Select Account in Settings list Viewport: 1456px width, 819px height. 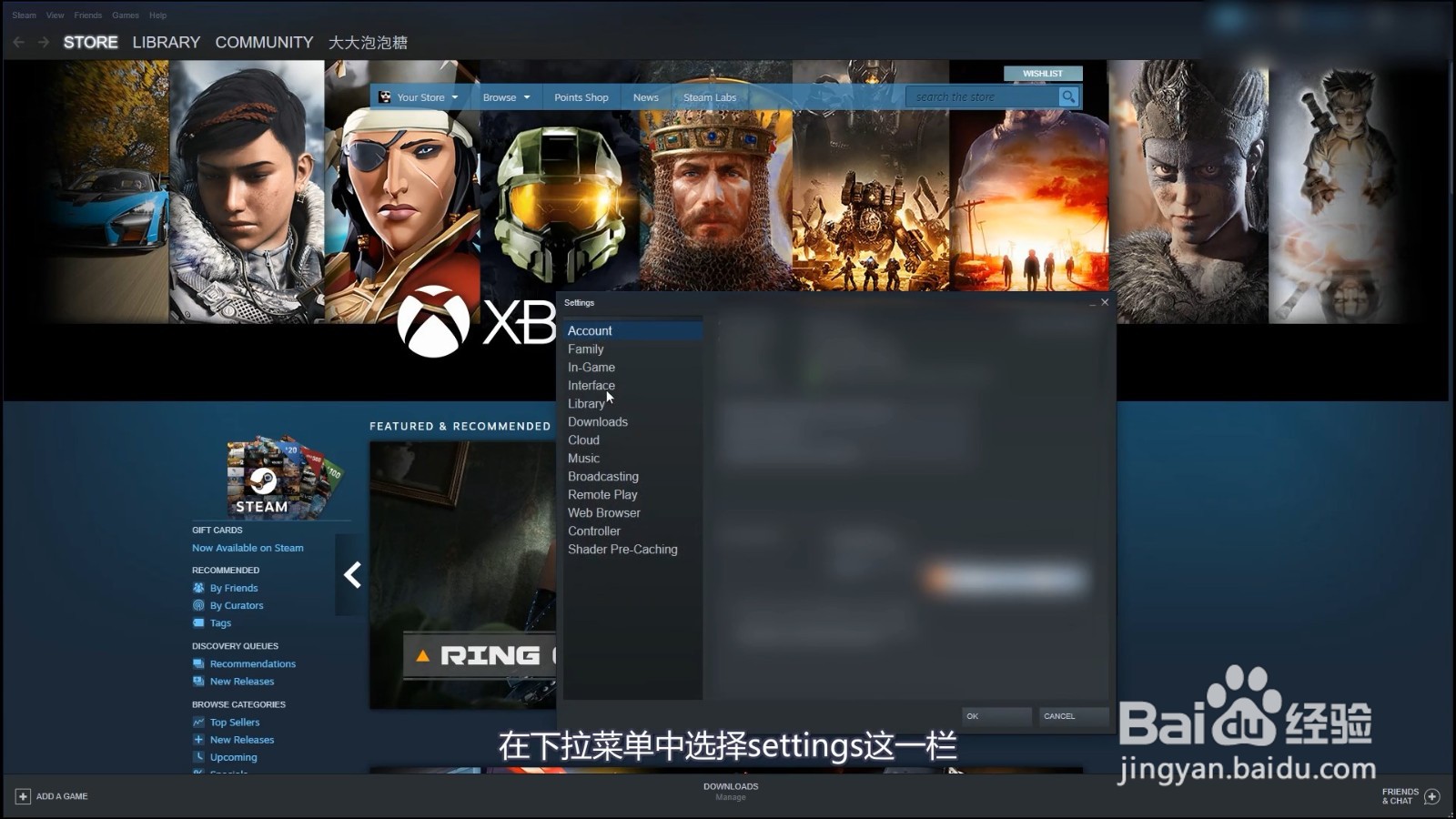[632, 331]
